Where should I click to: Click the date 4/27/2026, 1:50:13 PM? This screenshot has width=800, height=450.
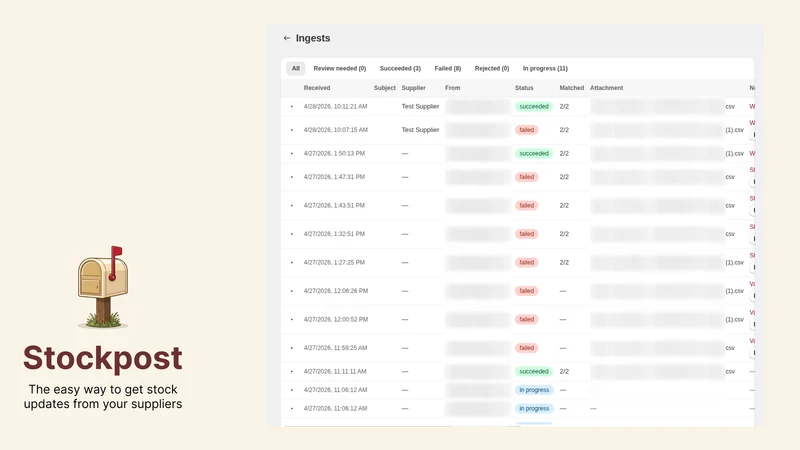point(334,154)
